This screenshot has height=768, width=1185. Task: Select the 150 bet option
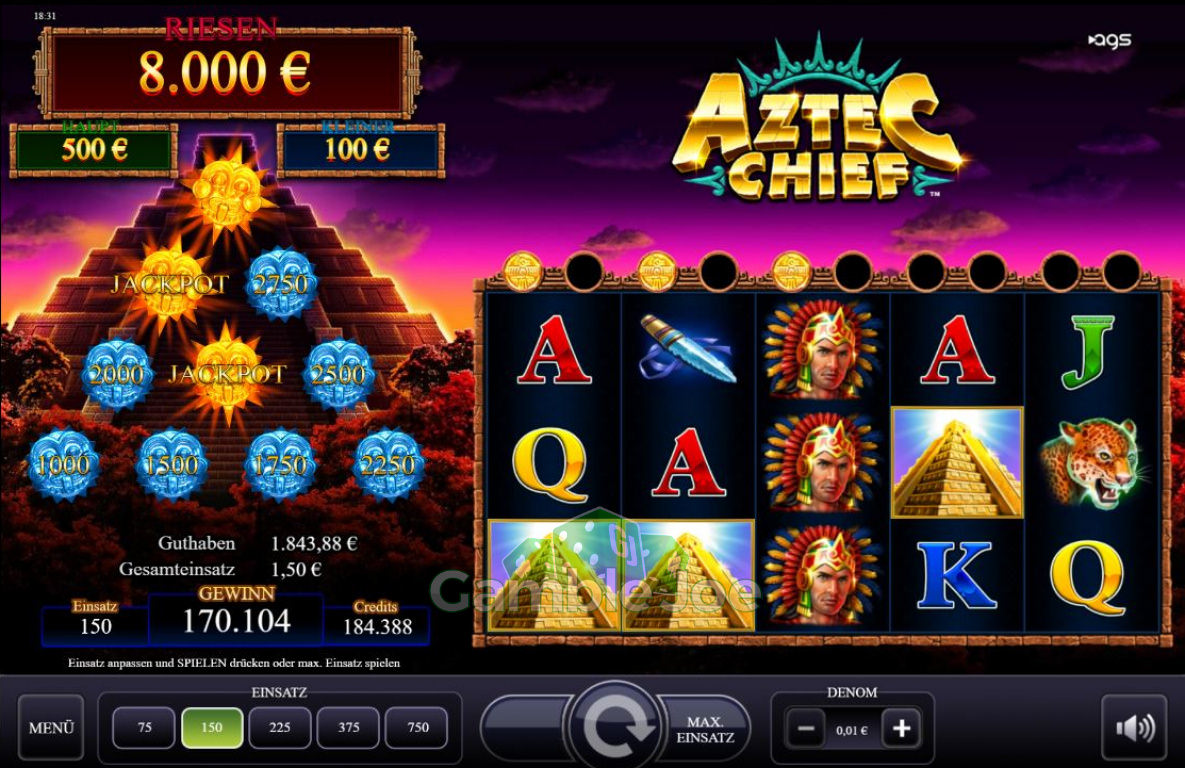(x=212, y=727)
